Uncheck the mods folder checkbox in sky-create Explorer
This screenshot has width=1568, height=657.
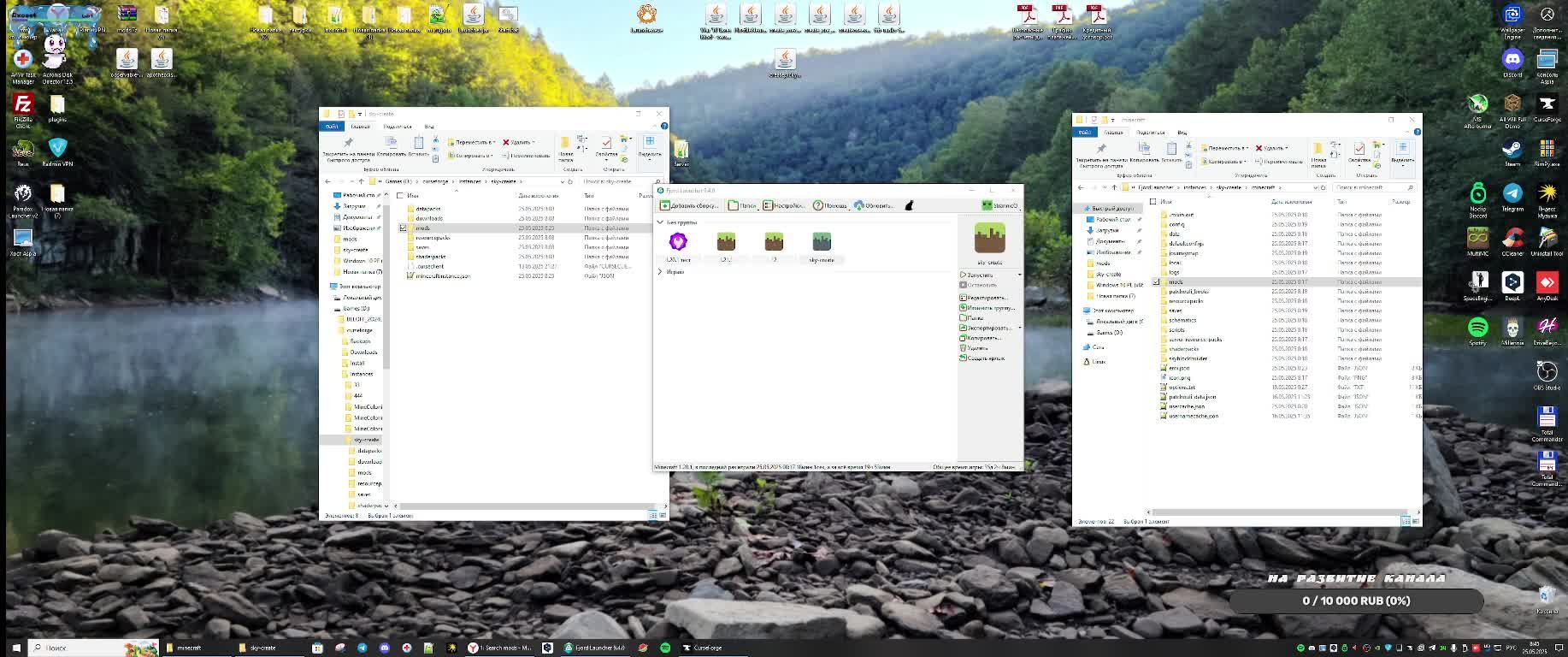coord(403,228)
